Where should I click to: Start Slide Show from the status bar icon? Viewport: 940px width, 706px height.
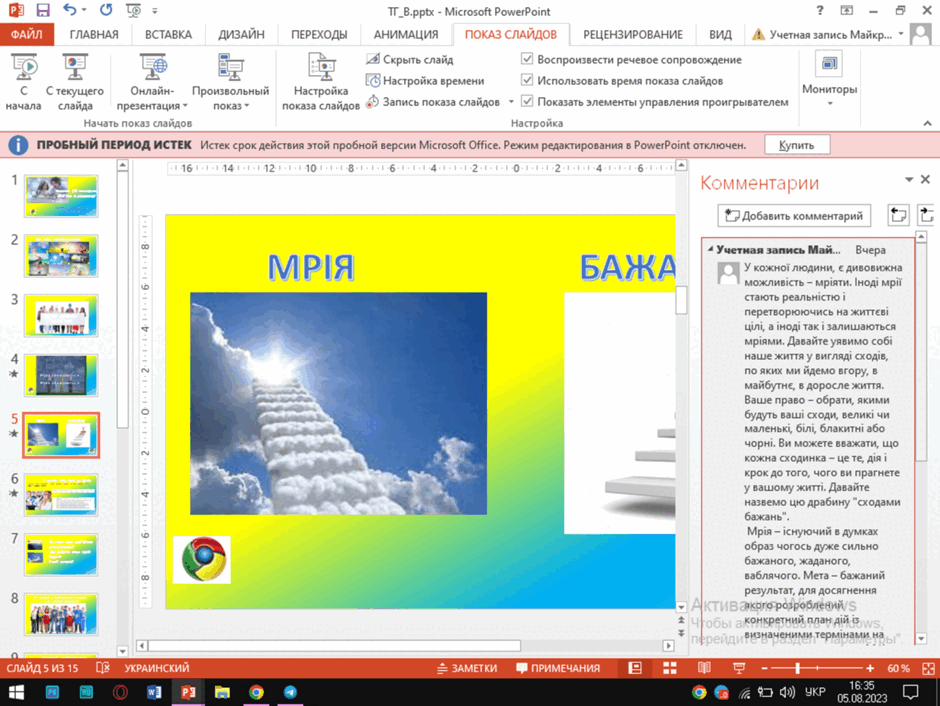coord(739,668)
